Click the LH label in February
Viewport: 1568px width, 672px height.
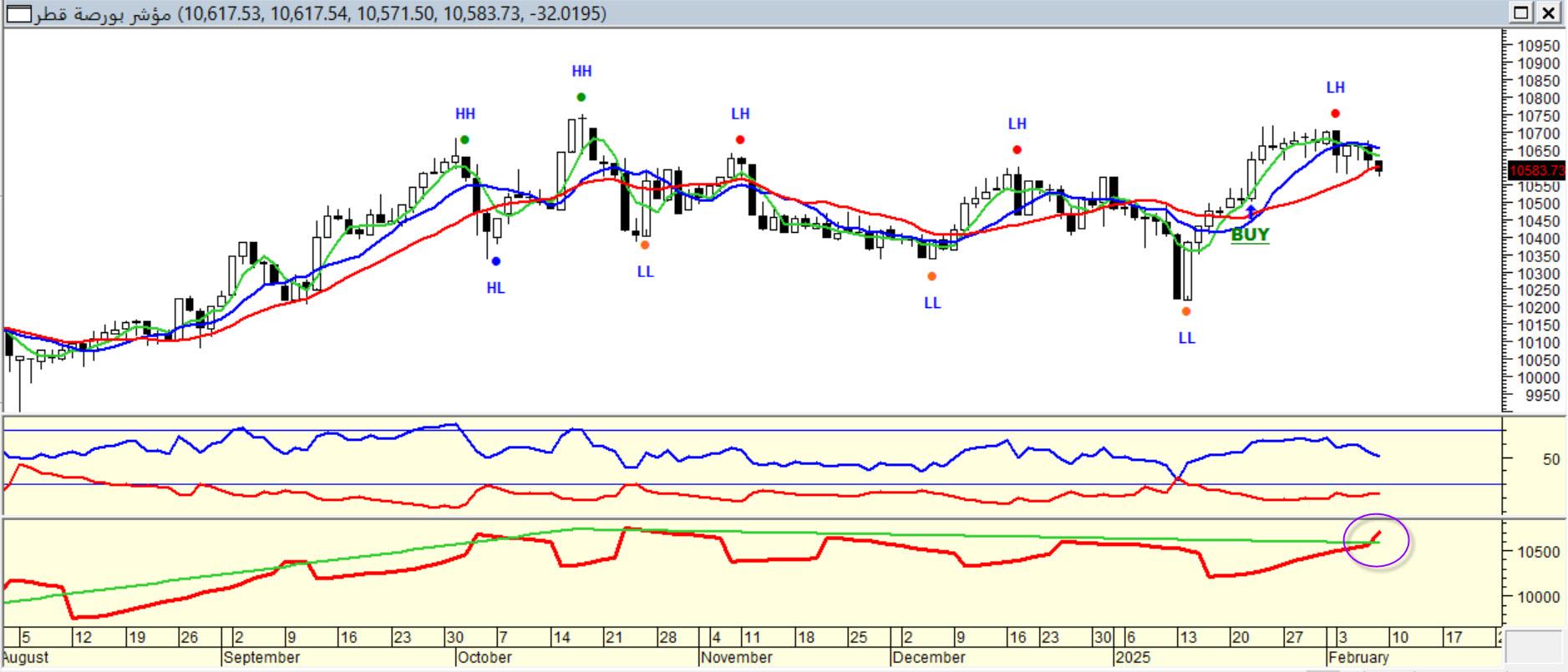(x=1335, y=87)
